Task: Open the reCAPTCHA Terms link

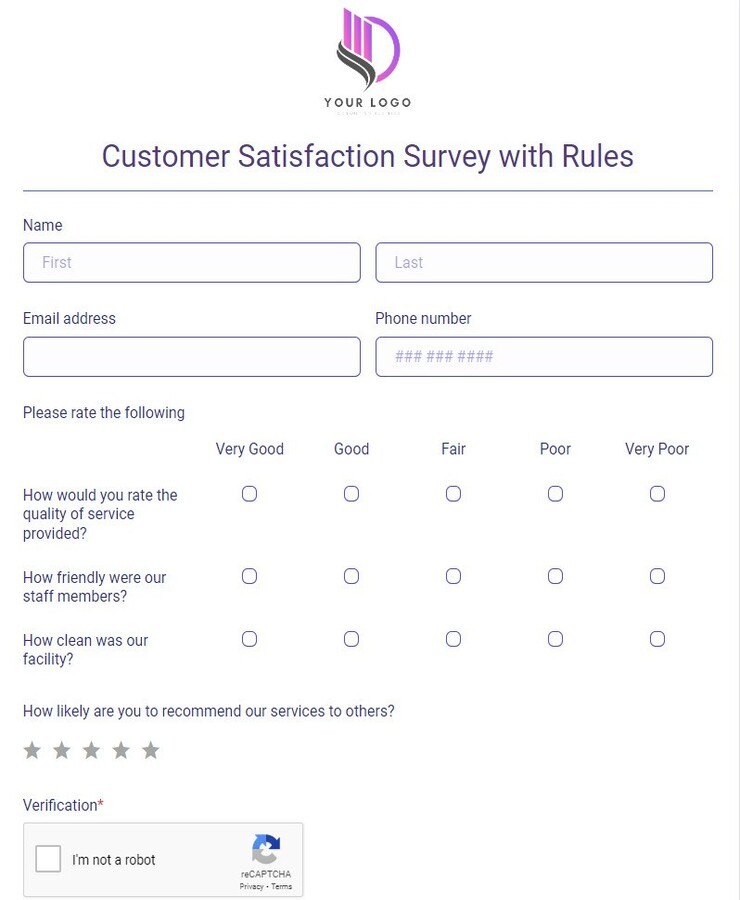Action: click(x=281, y=885)
